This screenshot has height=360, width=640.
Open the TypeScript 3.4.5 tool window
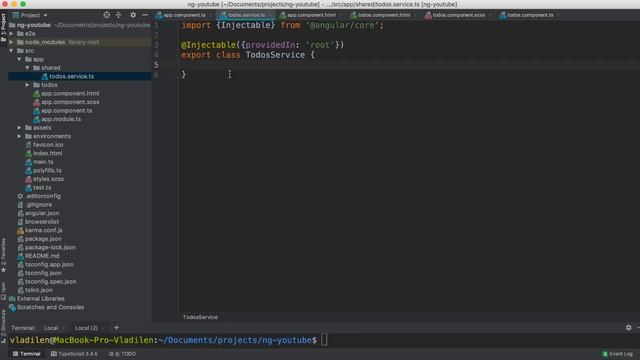(x=74, y=354)
